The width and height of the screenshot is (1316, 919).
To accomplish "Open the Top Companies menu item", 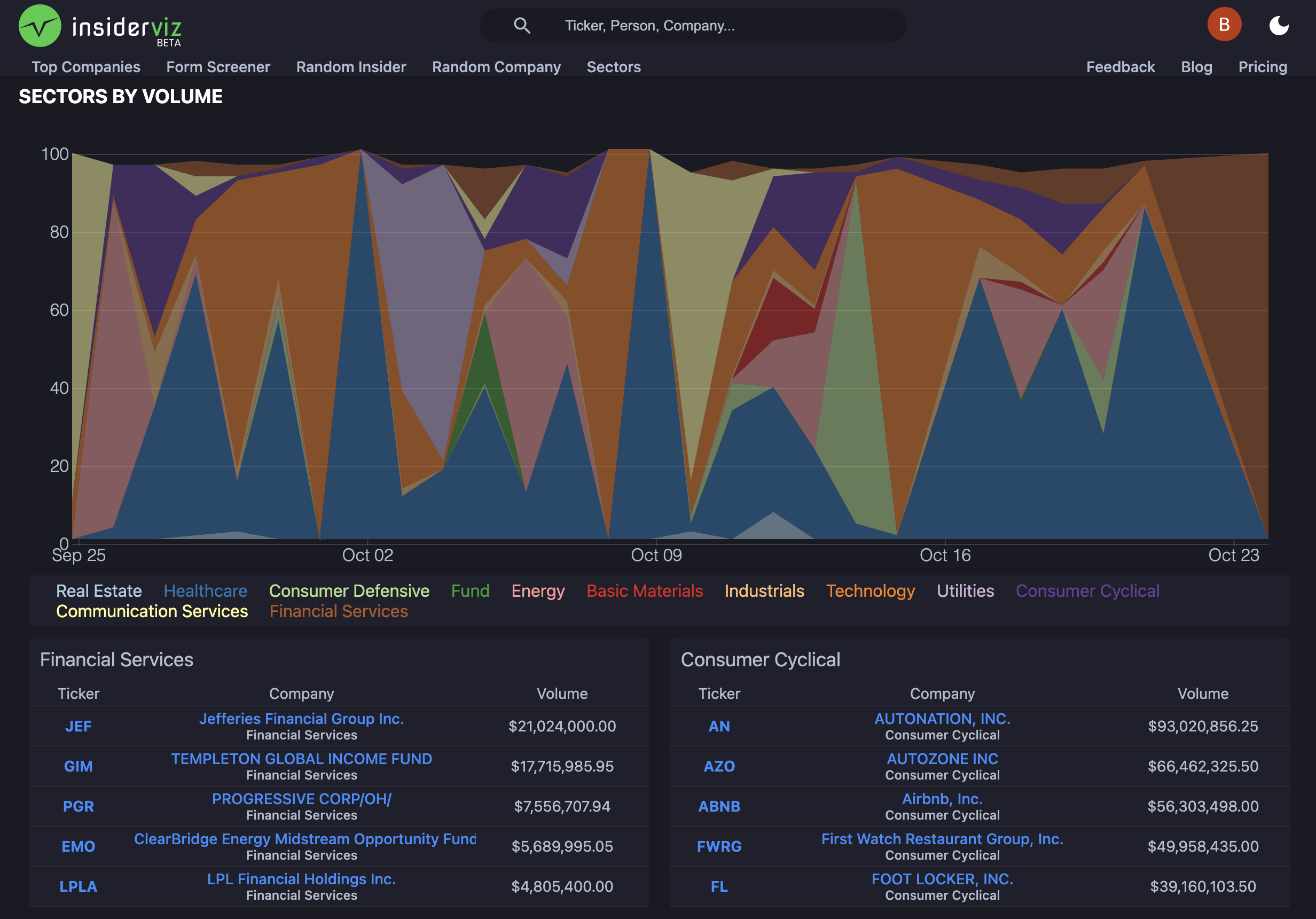I will [86, 66].
